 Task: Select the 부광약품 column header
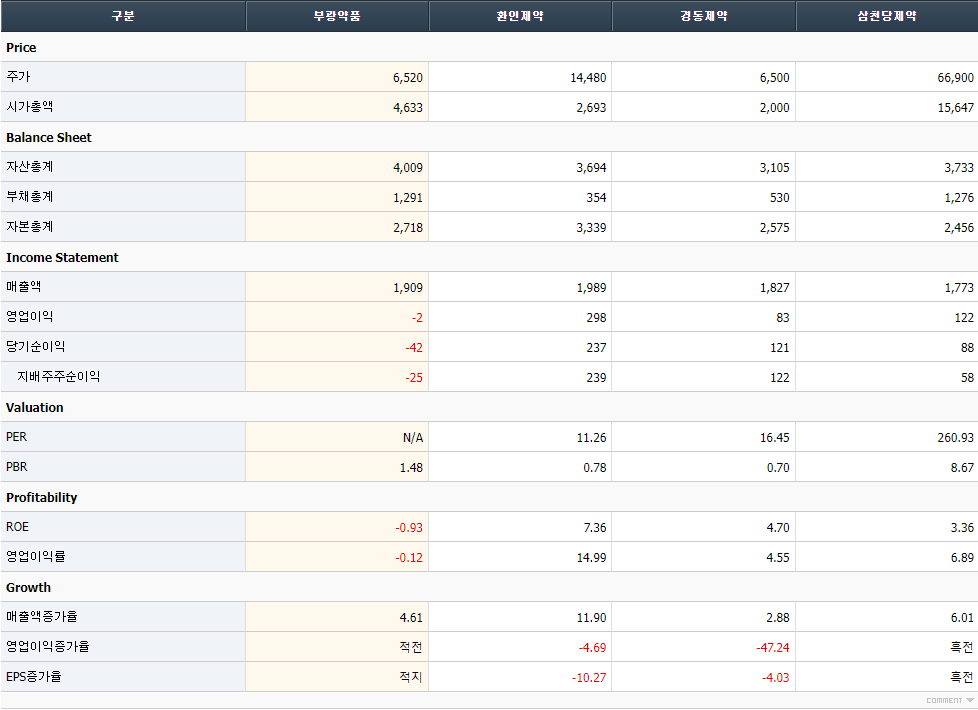coord(337,16)
